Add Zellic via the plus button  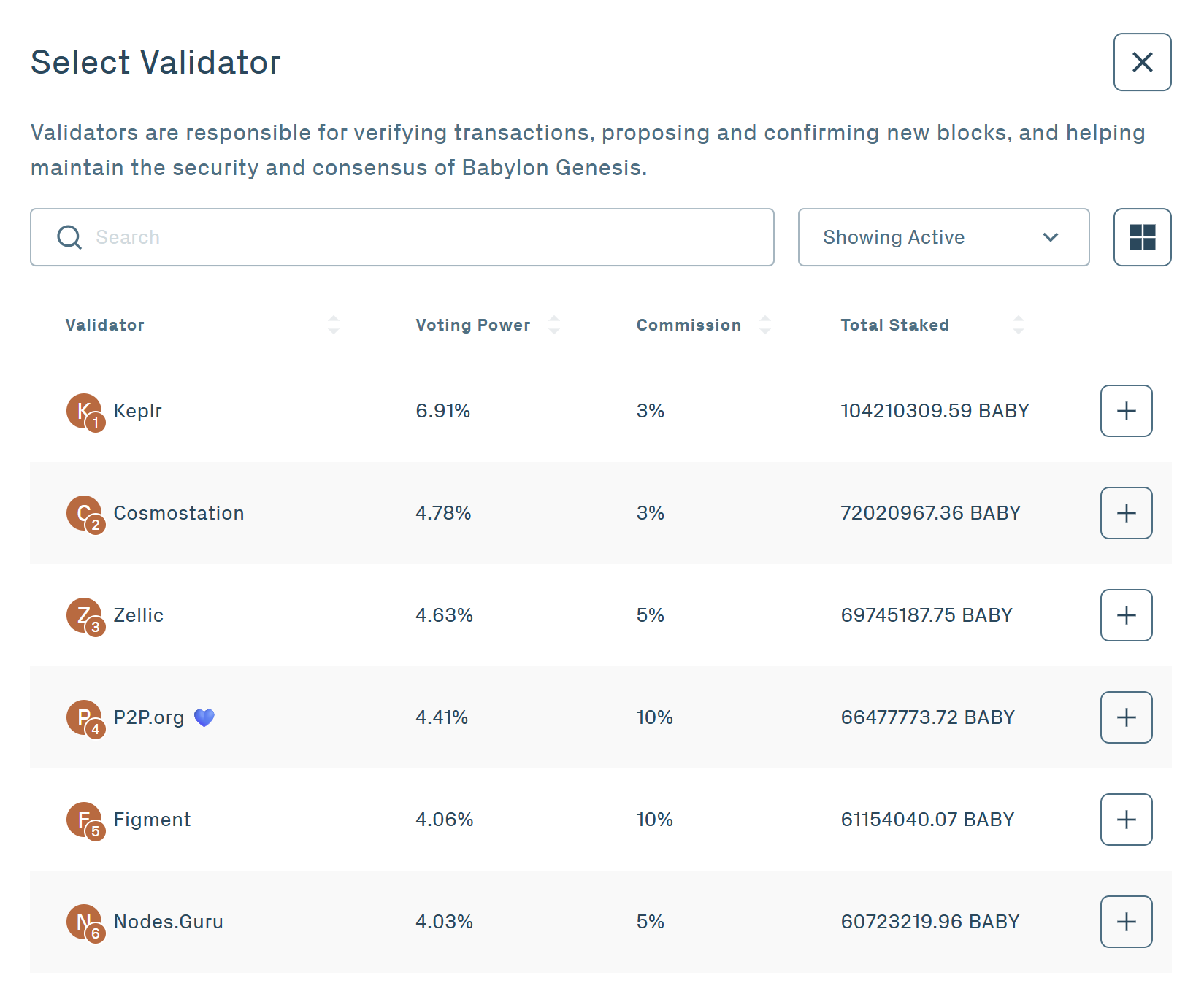click(1125, 615)
